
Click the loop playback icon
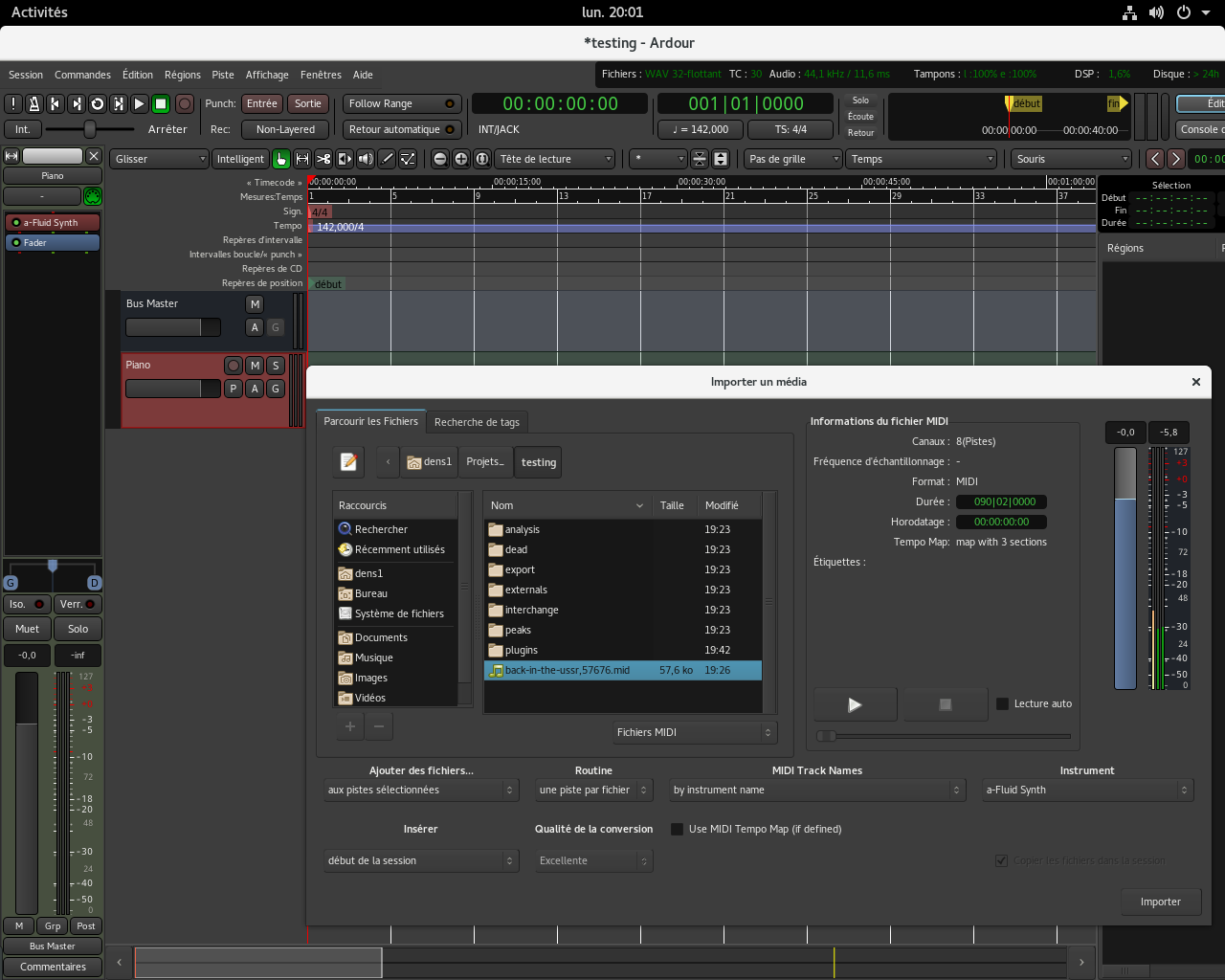click(97, 103)
